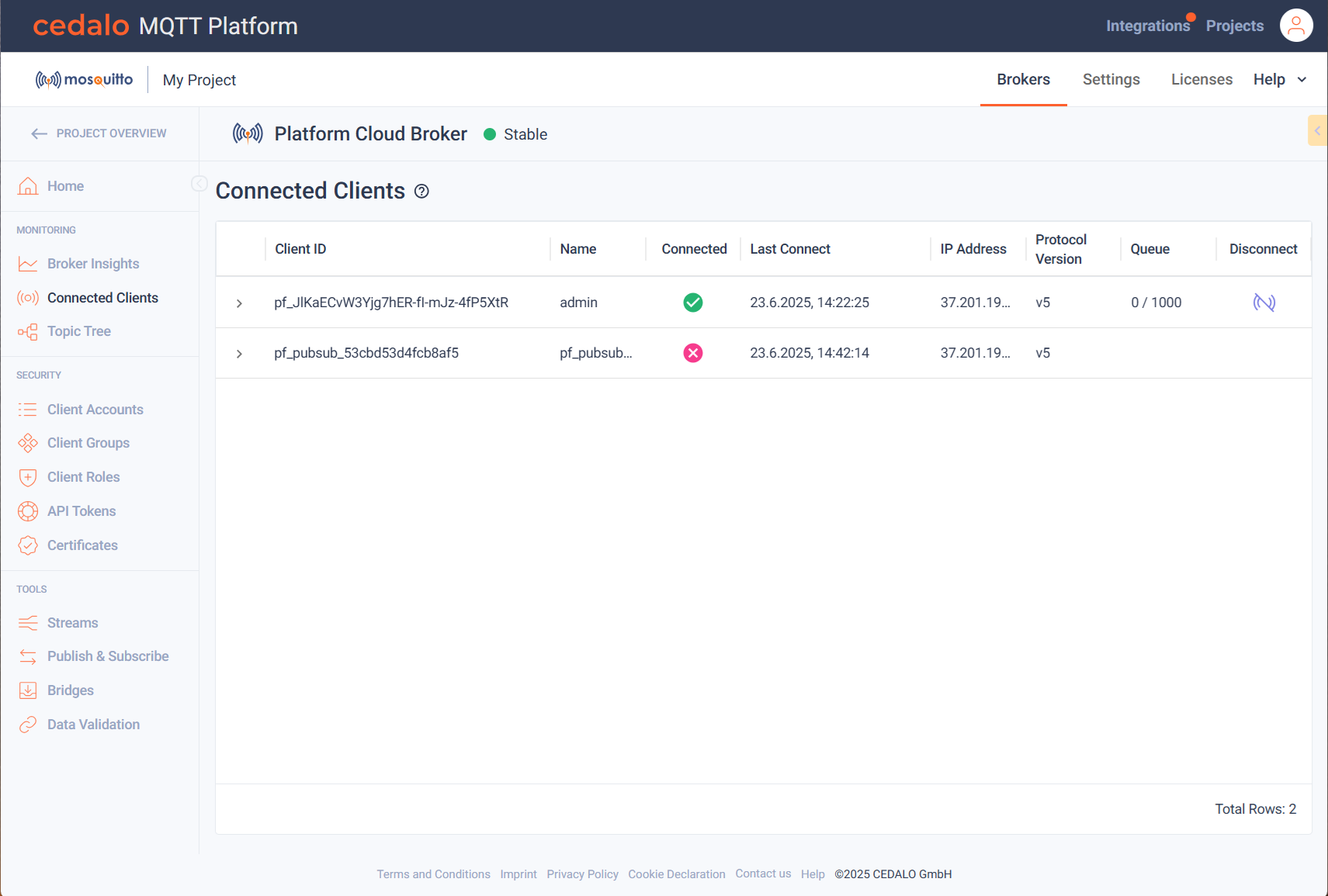The width and height of the screenshot is (1328, 896).
Task: Click the Total Rows: 2 label
Action: click(x=1255, y=809)
